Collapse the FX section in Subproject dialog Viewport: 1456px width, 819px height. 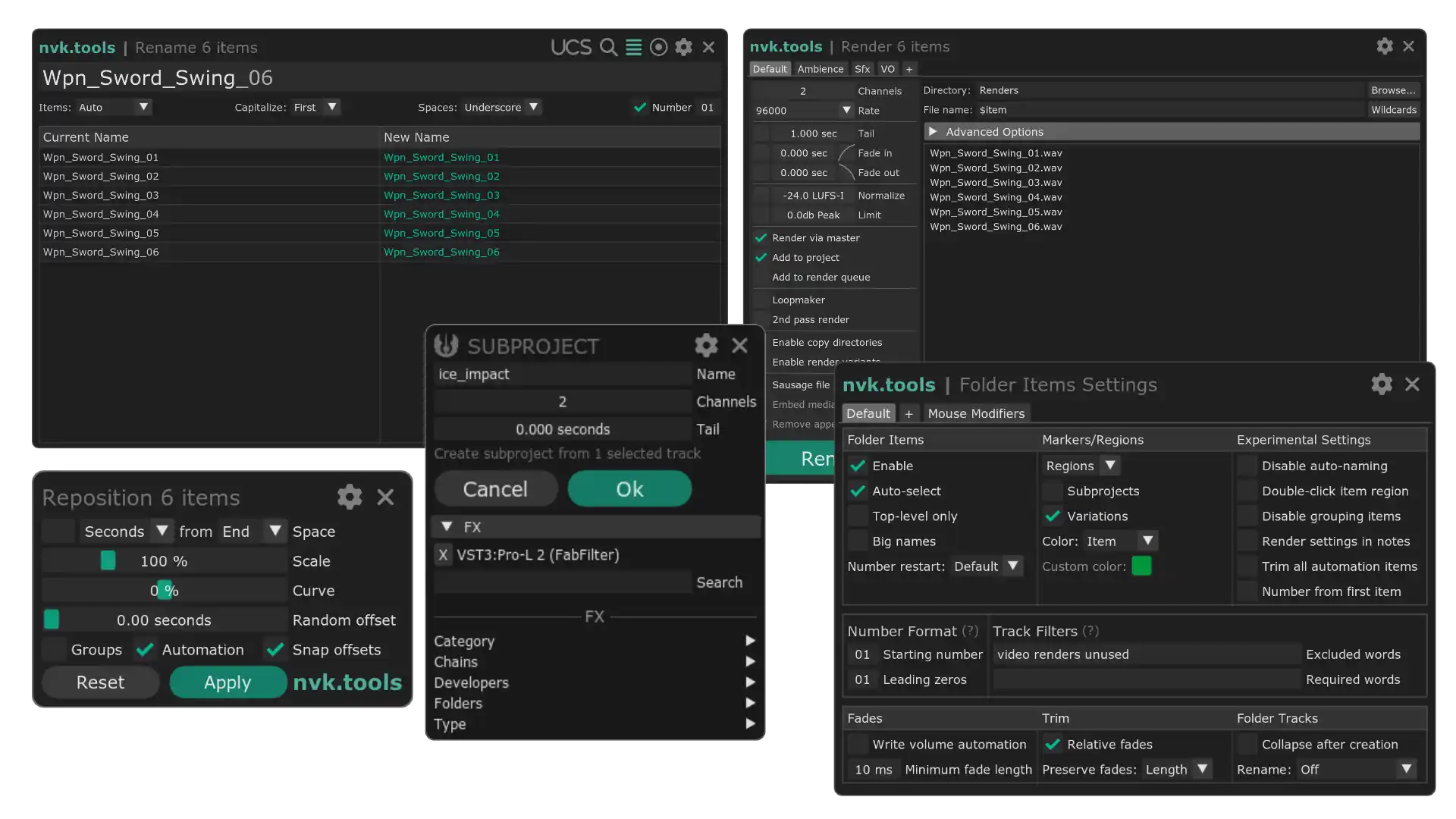(x=447, y=526)
